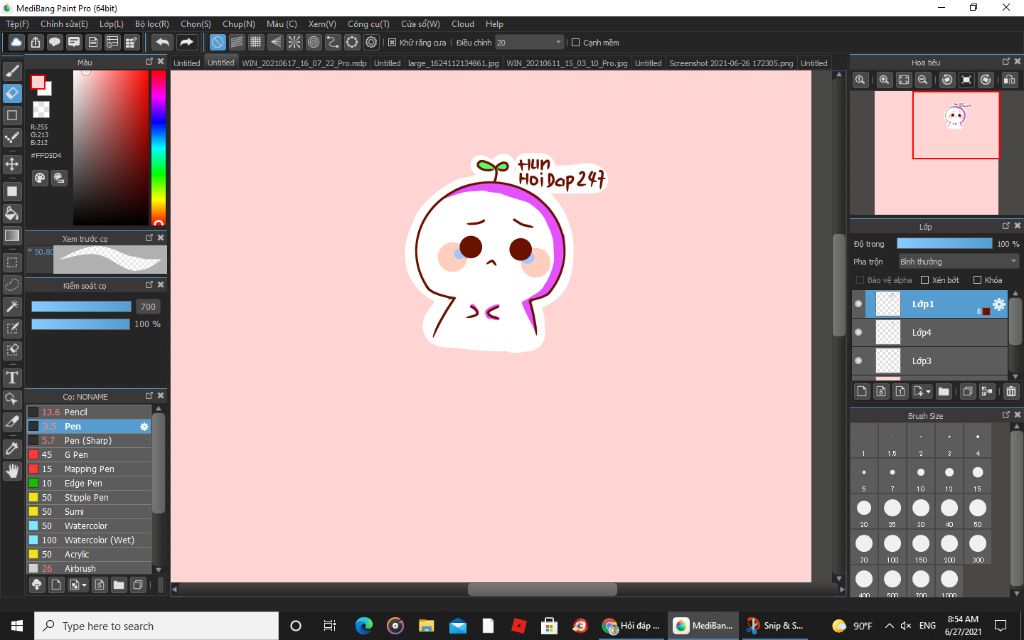Screen dimensions: 1024x640
Task: Click the Redo arrow in toolbar
Action: pyautogui.click(x=186, y=42)
